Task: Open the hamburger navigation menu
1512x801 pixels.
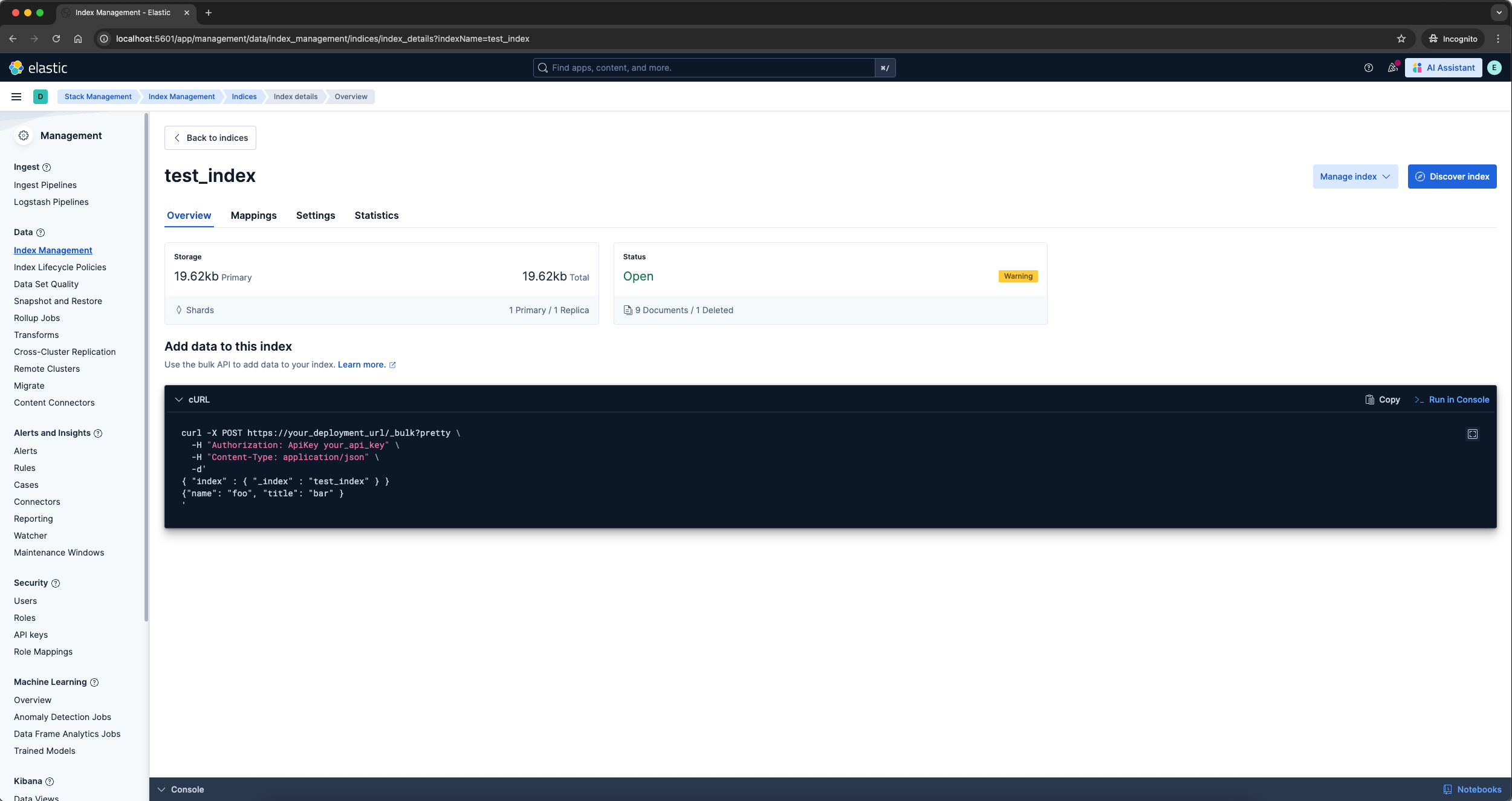Action: coord(16,96)
